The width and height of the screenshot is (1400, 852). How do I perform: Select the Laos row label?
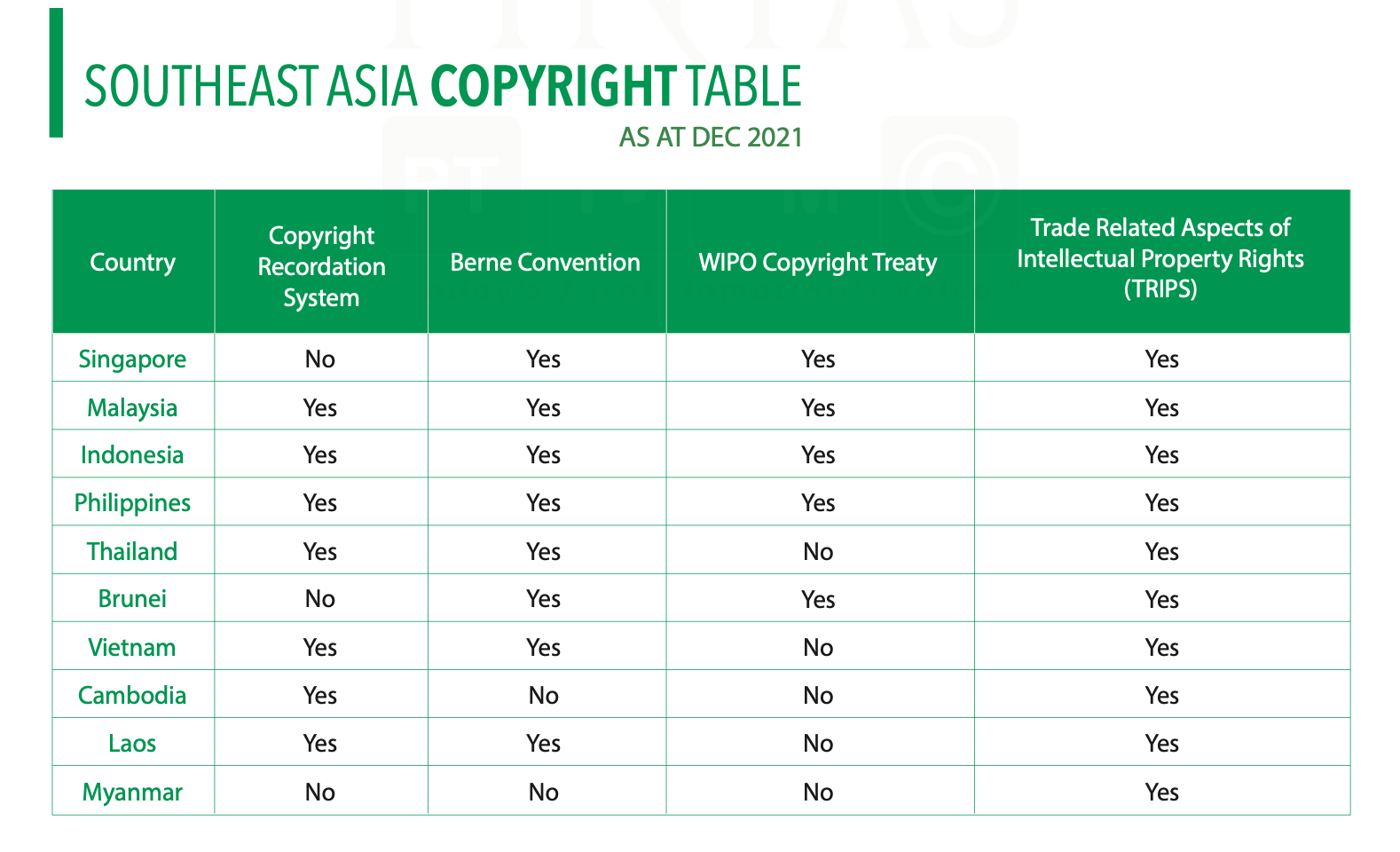click(x=133, y=743)
